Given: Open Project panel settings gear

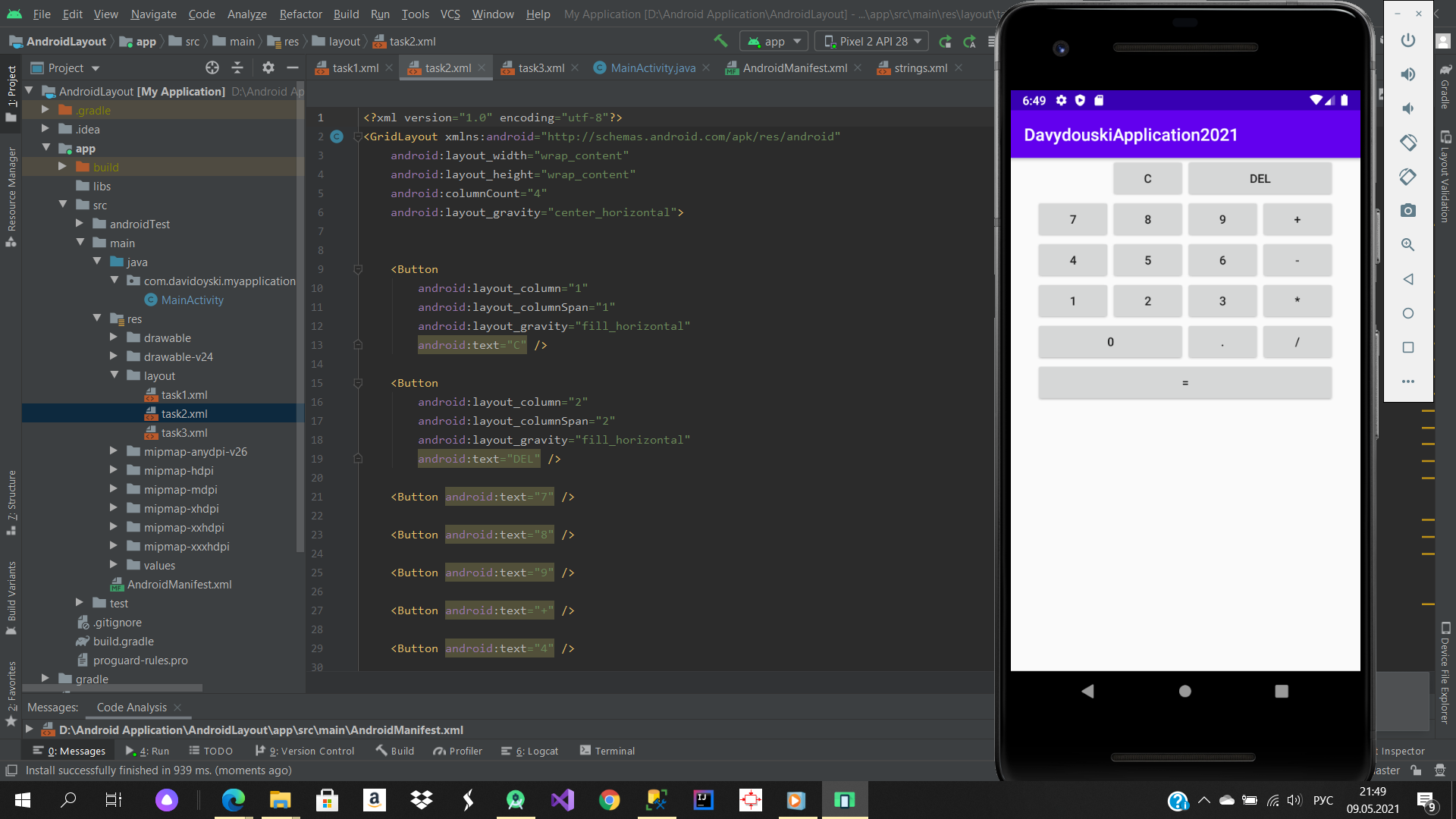Looking at the screenshot, I should click(268, 67).
